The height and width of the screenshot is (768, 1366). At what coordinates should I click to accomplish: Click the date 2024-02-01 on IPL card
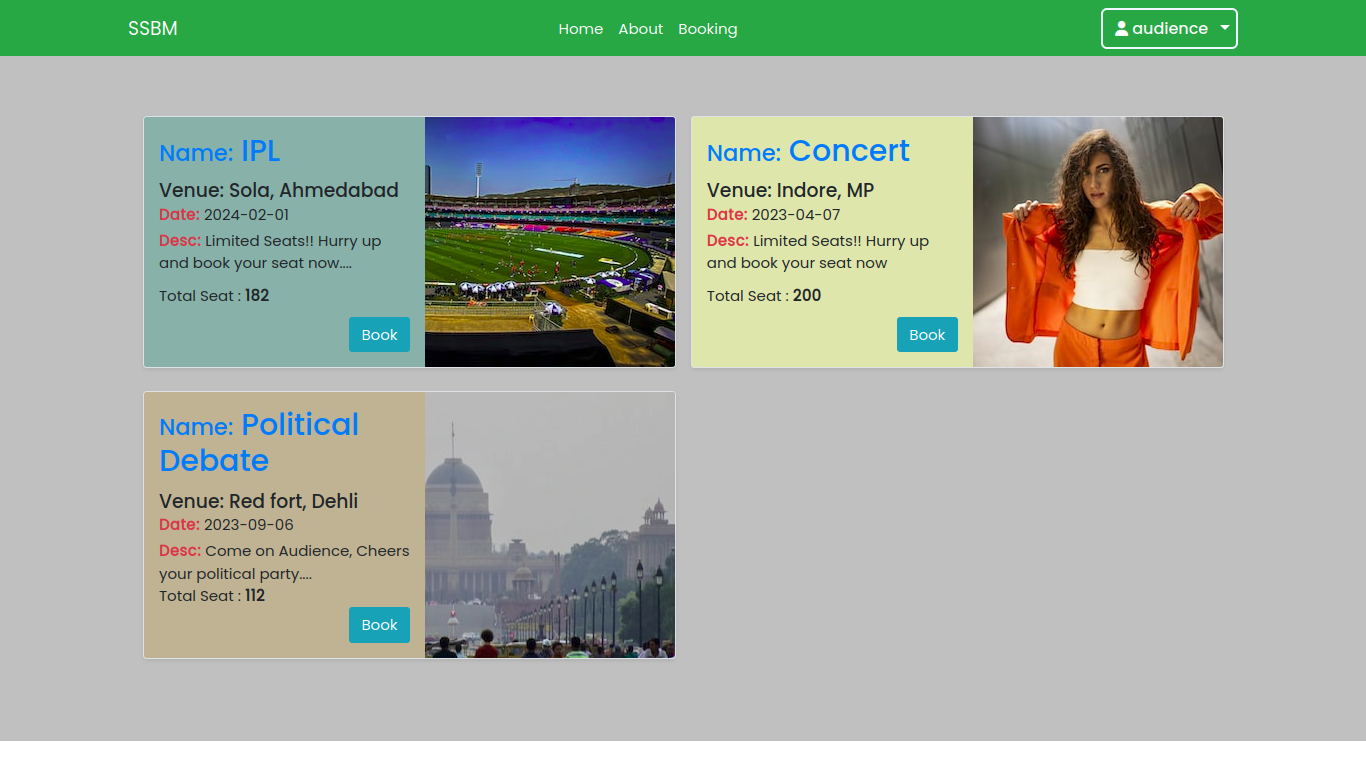246,215
